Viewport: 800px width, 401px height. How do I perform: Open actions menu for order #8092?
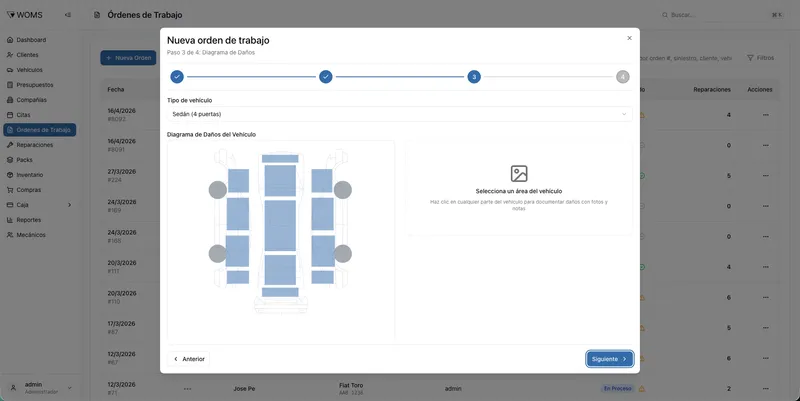pyautogui.click(x=765, y=115)
